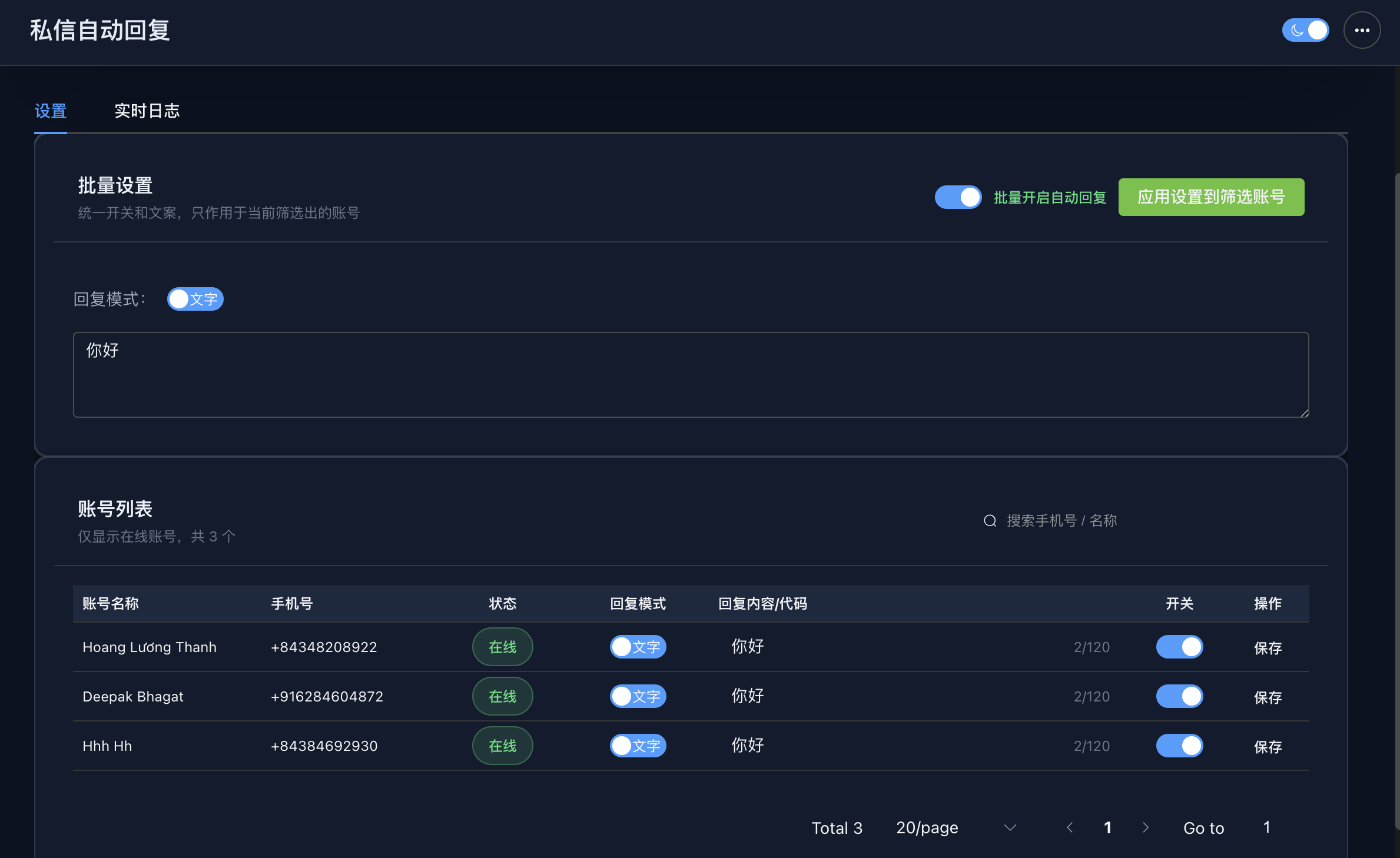The height and width of the screenshot is (858, 1400).
Task: Switch batch reply mode 文字 toggle
Action: pyautogui.click(x=195, y=299)
